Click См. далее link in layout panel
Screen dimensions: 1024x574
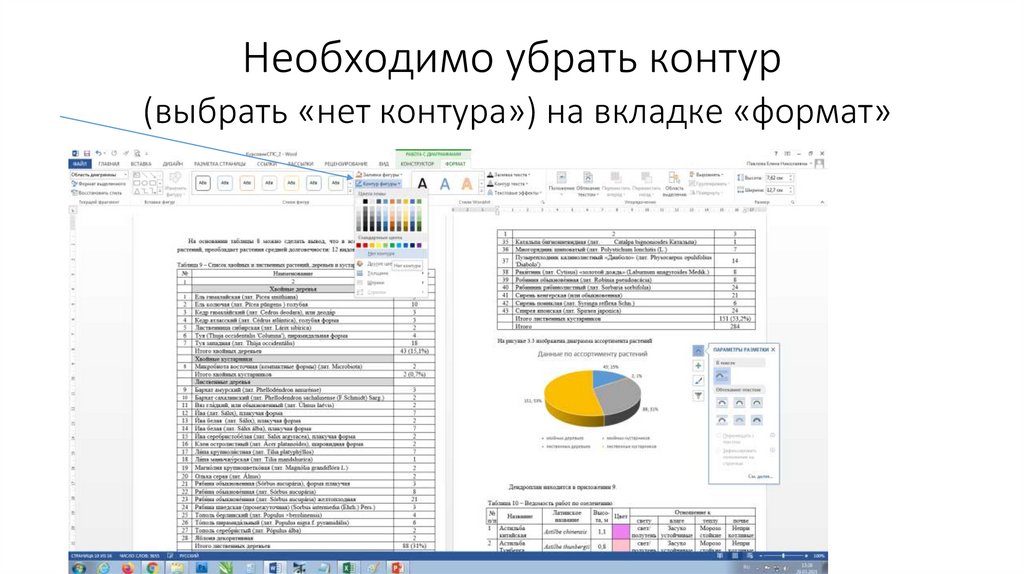tap(760, 476)
